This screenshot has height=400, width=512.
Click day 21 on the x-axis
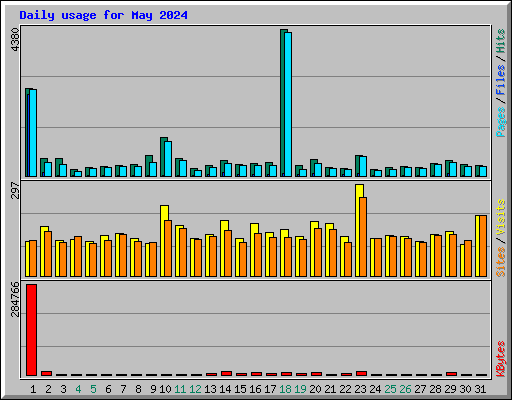click(330, 389)
